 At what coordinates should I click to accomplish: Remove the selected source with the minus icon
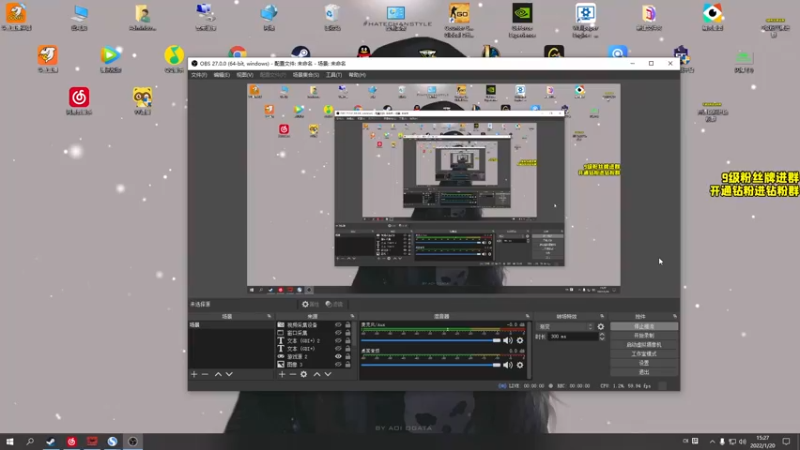pos(293,374)
